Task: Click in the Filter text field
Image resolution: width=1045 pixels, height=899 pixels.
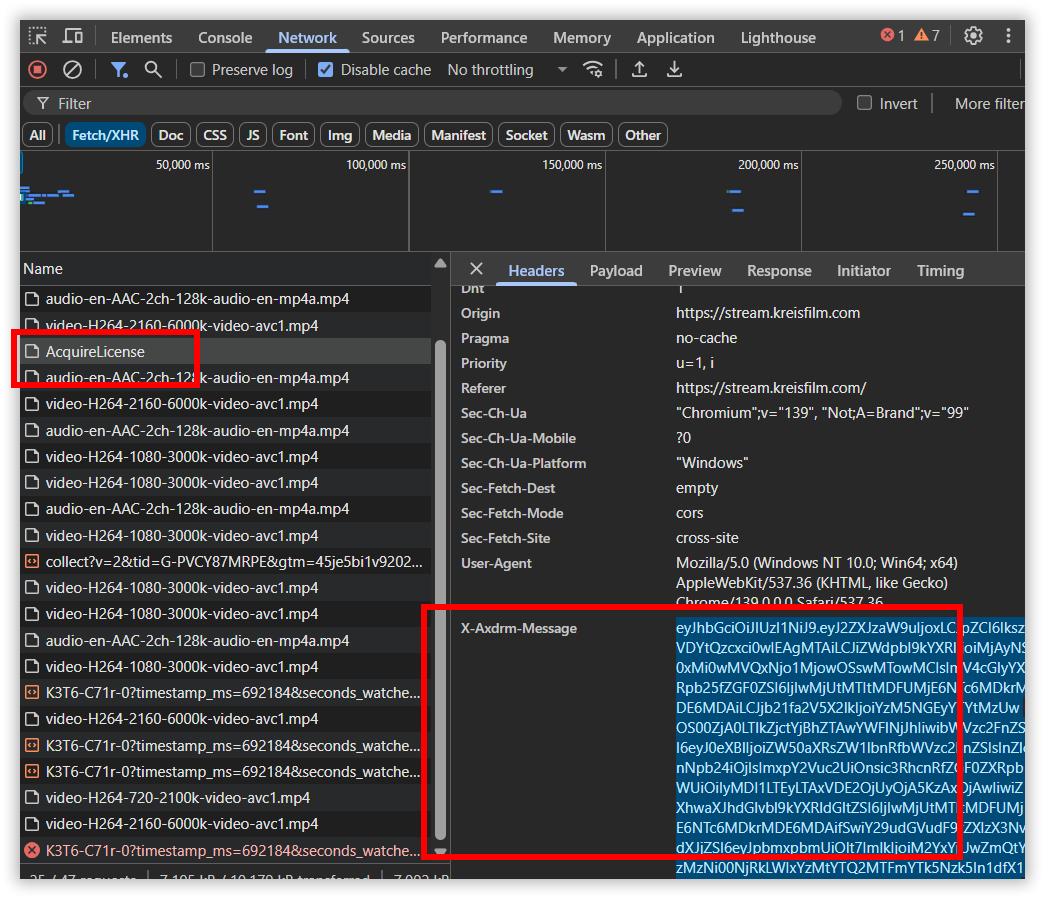Action: [x=440, y=103]
